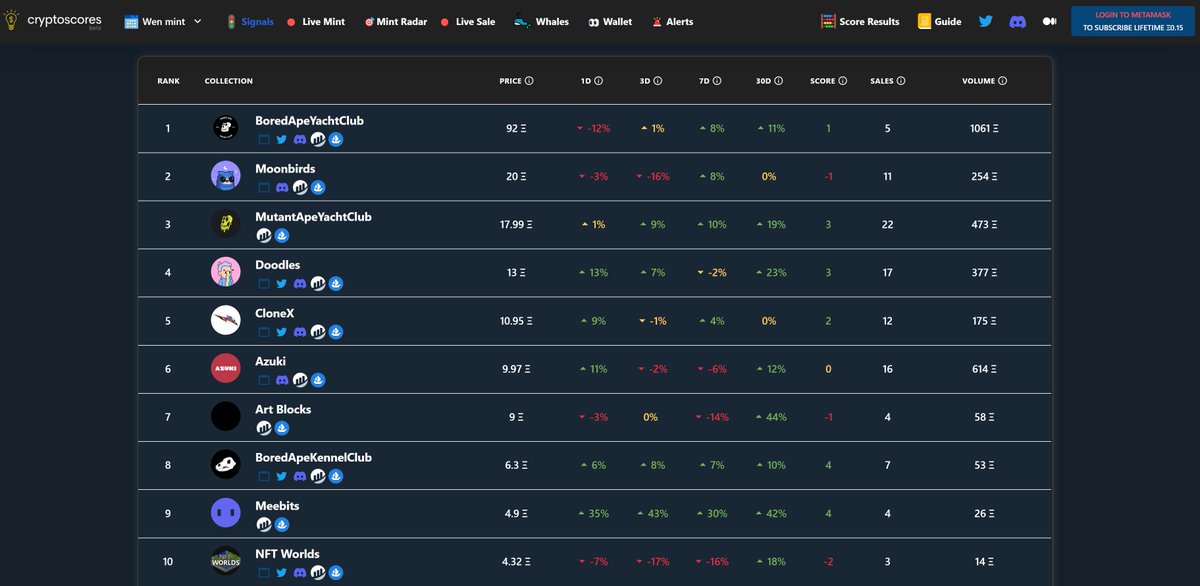1200x586 pixels.
Task: Open BoredApeYachtClub chart stats icon
Action: click(318, 139)
